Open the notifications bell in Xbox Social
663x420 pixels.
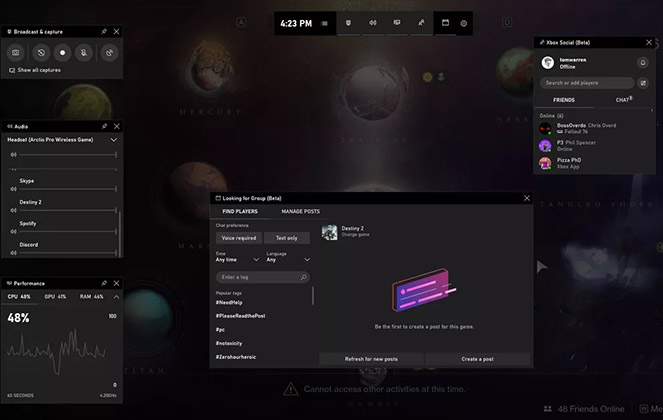point(642,62)
